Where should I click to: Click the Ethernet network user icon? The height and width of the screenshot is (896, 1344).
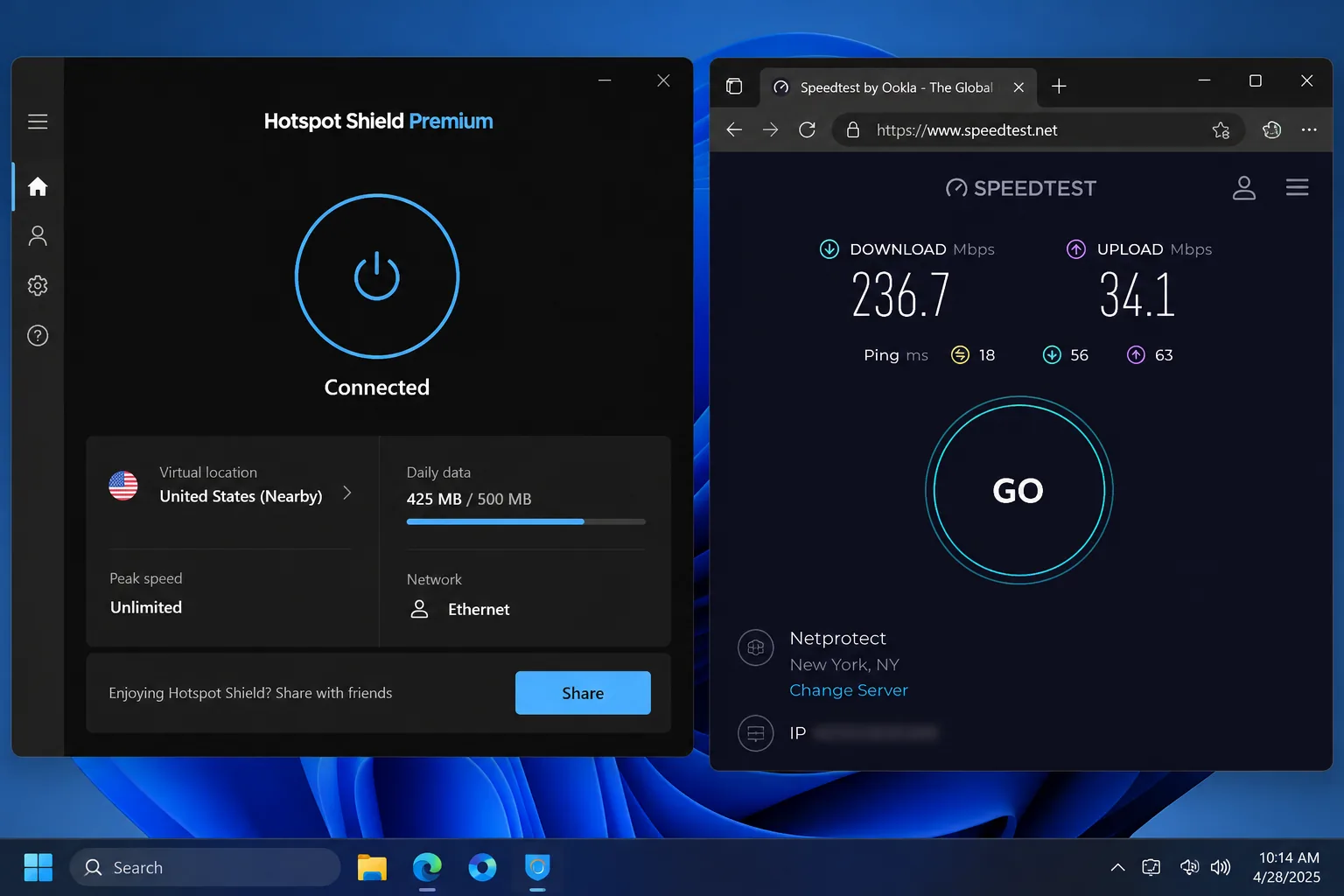pos(419,609)
